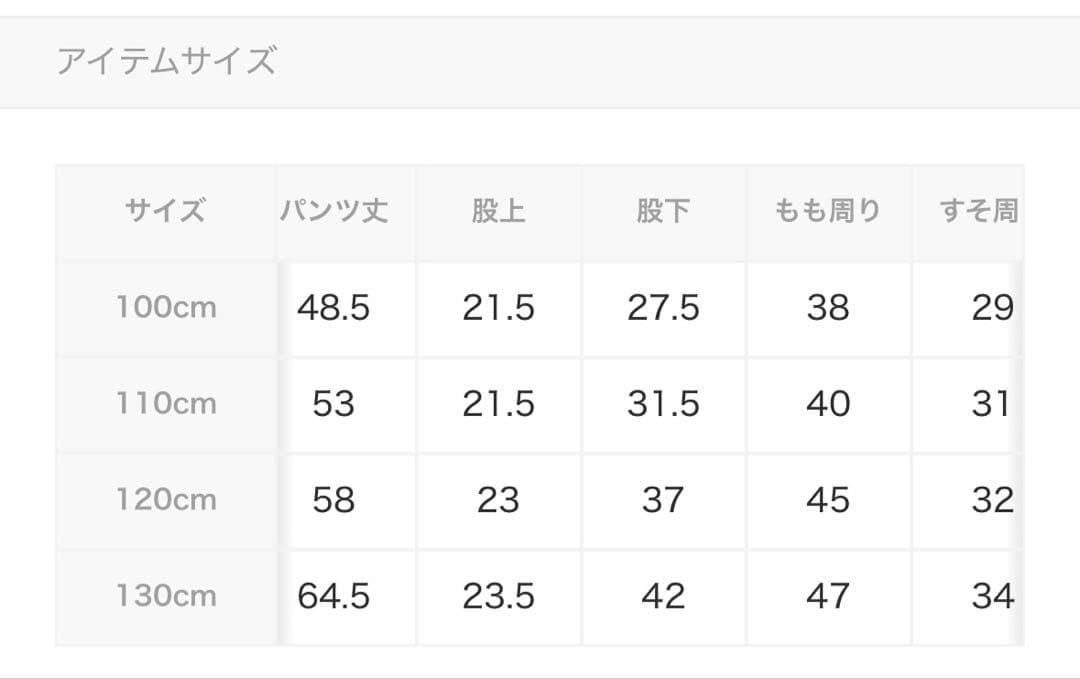The image size is (1080, 679).
Task: Select the サイズ column header
Action: coord(165,211)
